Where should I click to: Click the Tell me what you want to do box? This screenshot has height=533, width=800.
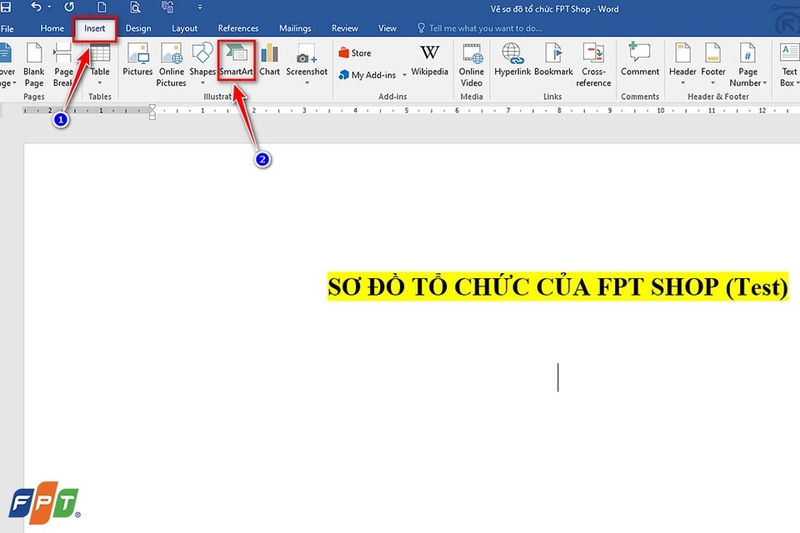click(480, 29)
